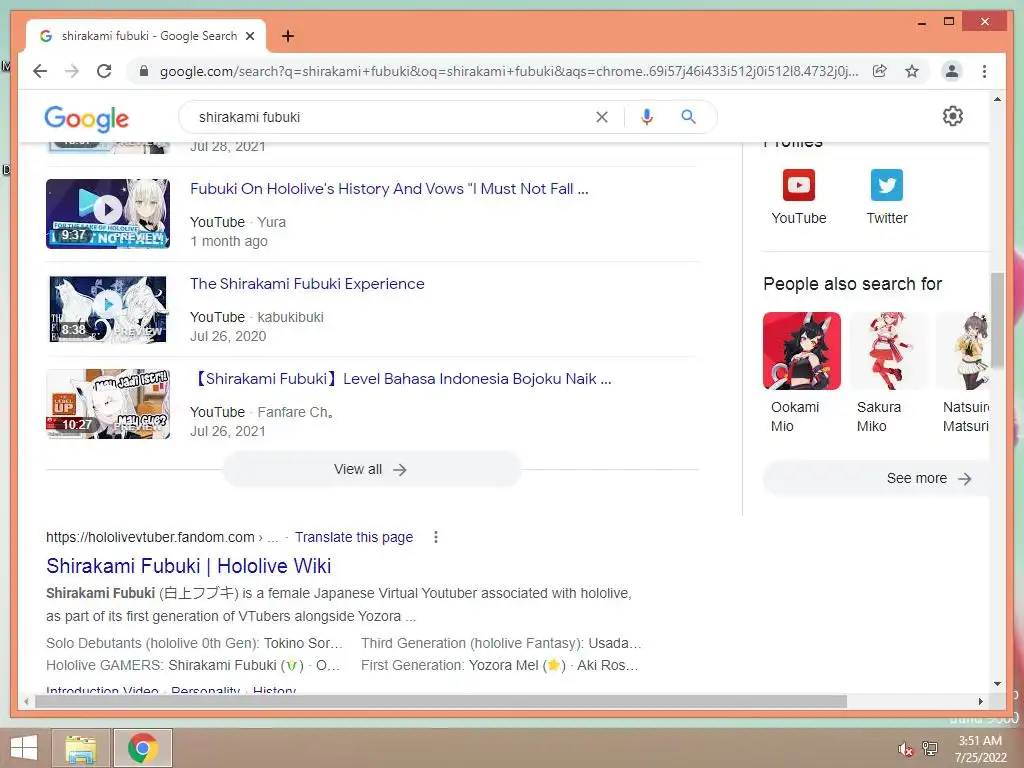Open The Shirakami Fubuki Experience link
The width and height of the screenshot is (1024, 768).
(307, 284)
